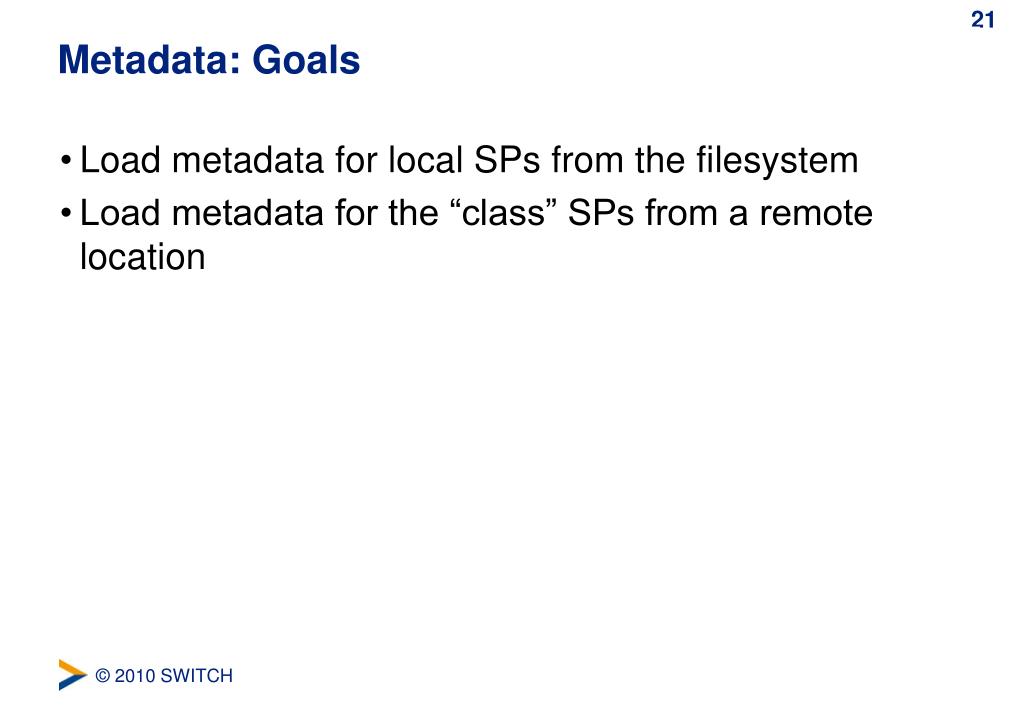1023x708 pixels.
Task: Click the word "SWITCH" in the footer
Action: [196, 675]
